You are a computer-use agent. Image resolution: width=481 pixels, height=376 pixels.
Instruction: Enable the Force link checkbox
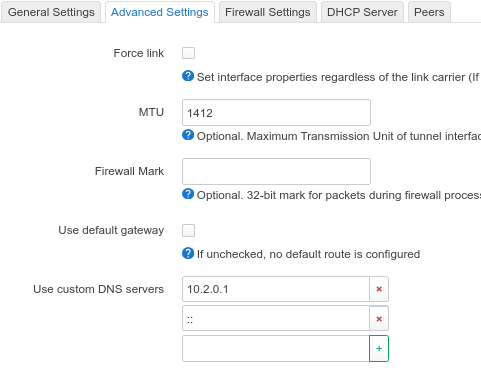(x=188, y=53)
